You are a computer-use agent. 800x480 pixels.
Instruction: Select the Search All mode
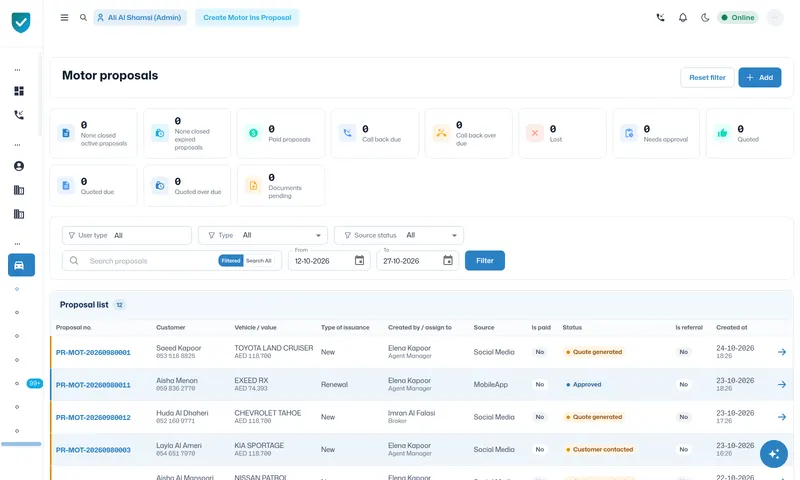pos(259,261)
